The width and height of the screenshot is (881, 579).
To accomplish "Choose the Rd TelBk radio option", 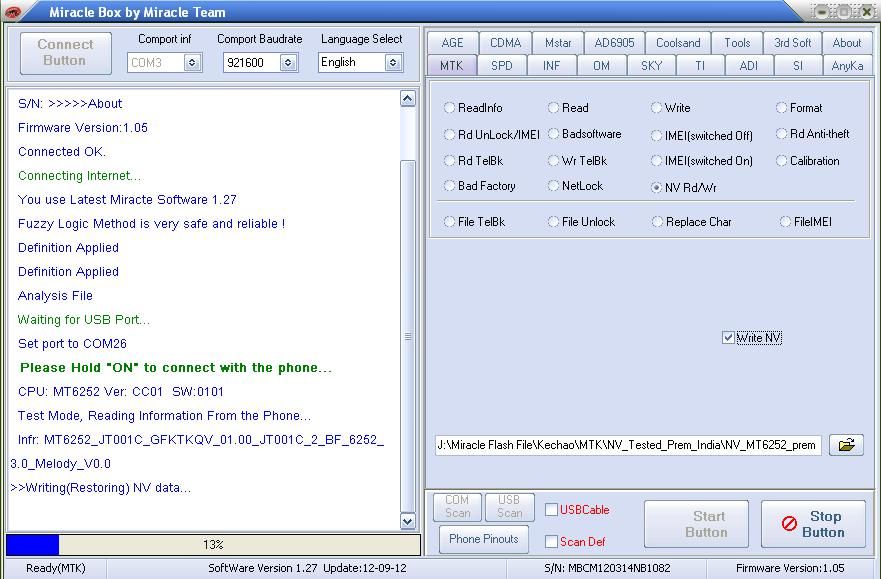I will pyautogui.click(x=449, y=161).
